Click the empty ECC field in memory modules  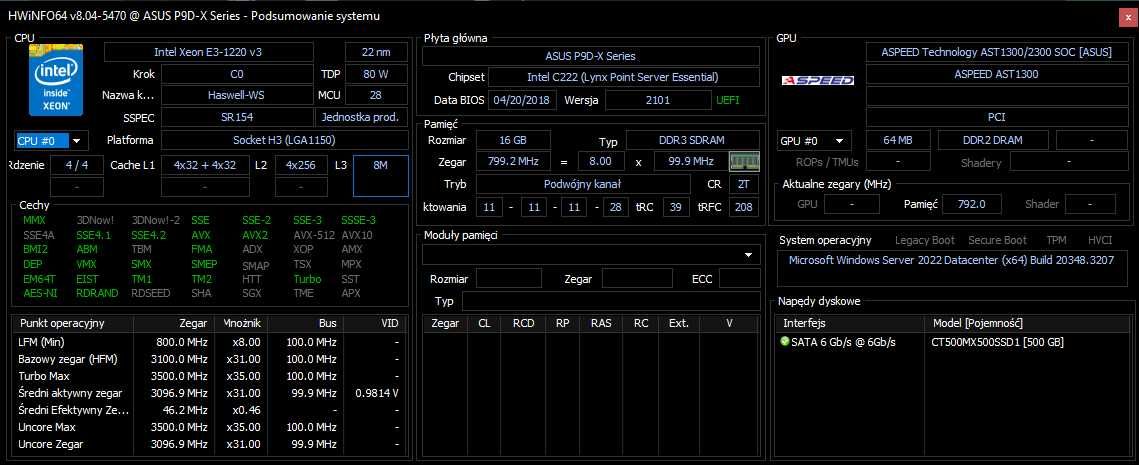(739, 278)
